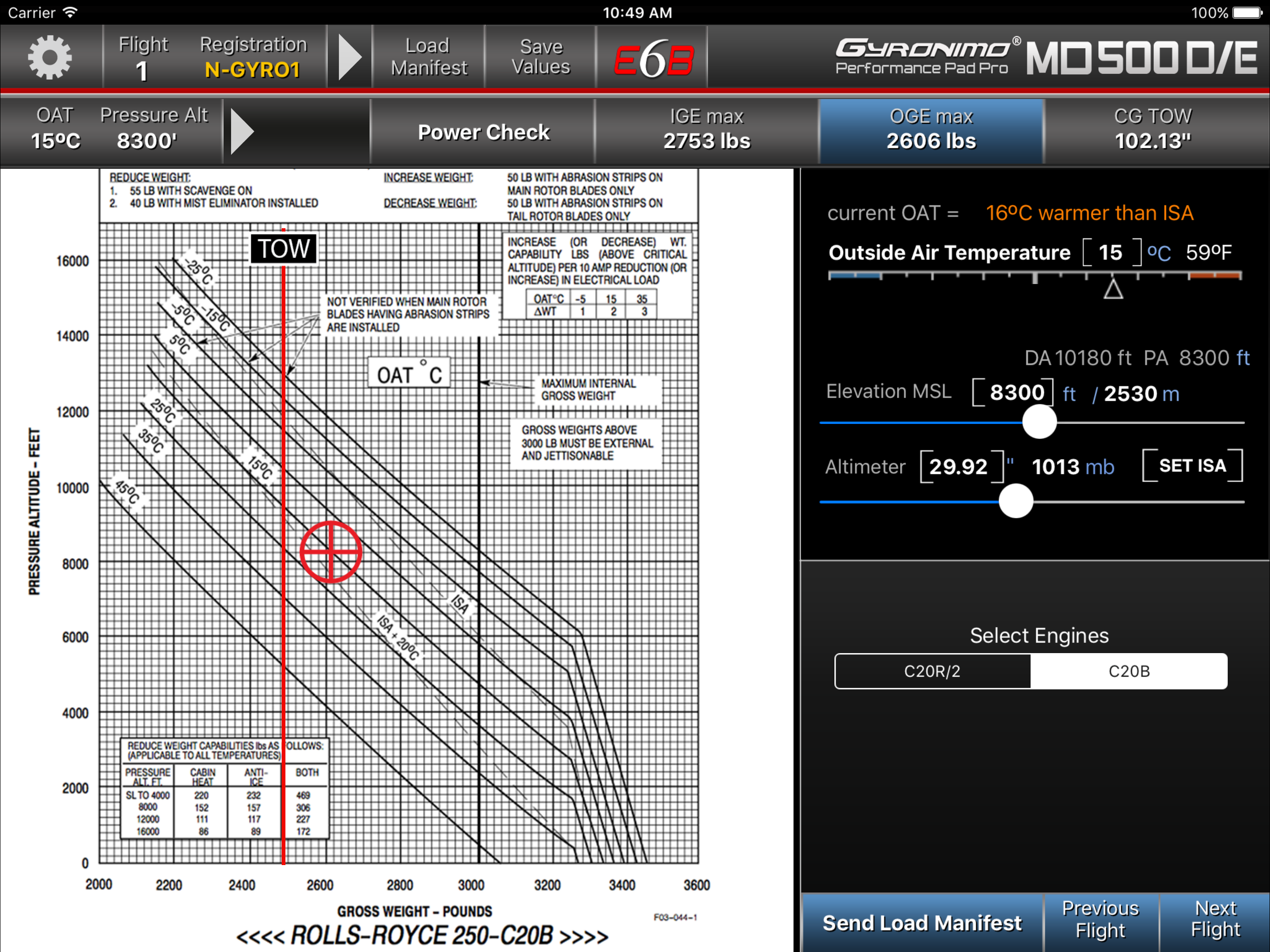The width and height of the screenshot is (1270, 952).
Task: Open the E6B calculator
Action: click(x=654, y=58)
